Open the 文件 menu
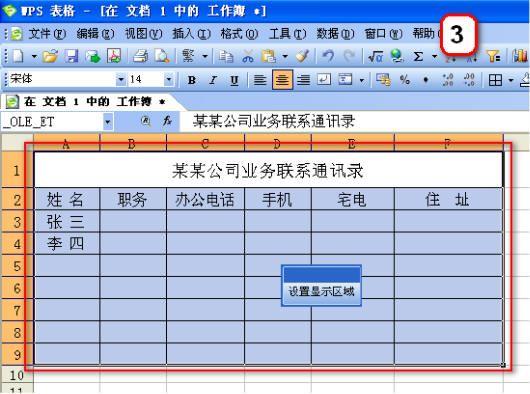The width and height of the screenshot is (530, 394). click(x=47, y=33)
